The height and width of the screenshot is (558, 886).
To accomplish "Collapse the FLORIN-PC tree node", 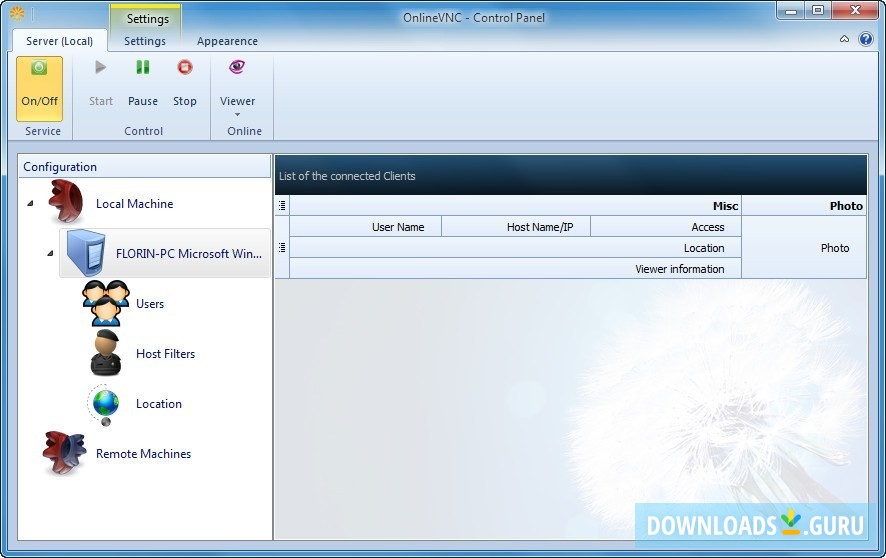I will coord(50,254).
